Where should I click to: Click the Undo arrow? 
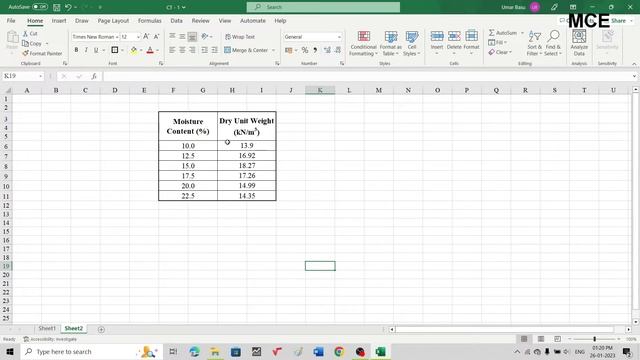pyautogui.click(x=68, y=7)
